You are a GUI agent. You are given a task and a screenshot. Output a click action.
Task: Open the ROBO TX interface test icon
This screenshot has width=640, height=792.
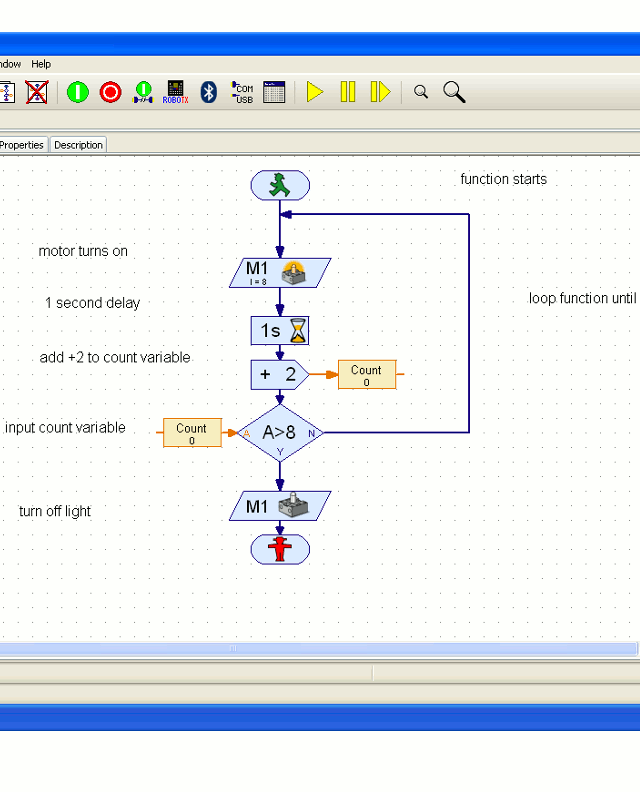[x=175, y=92]
